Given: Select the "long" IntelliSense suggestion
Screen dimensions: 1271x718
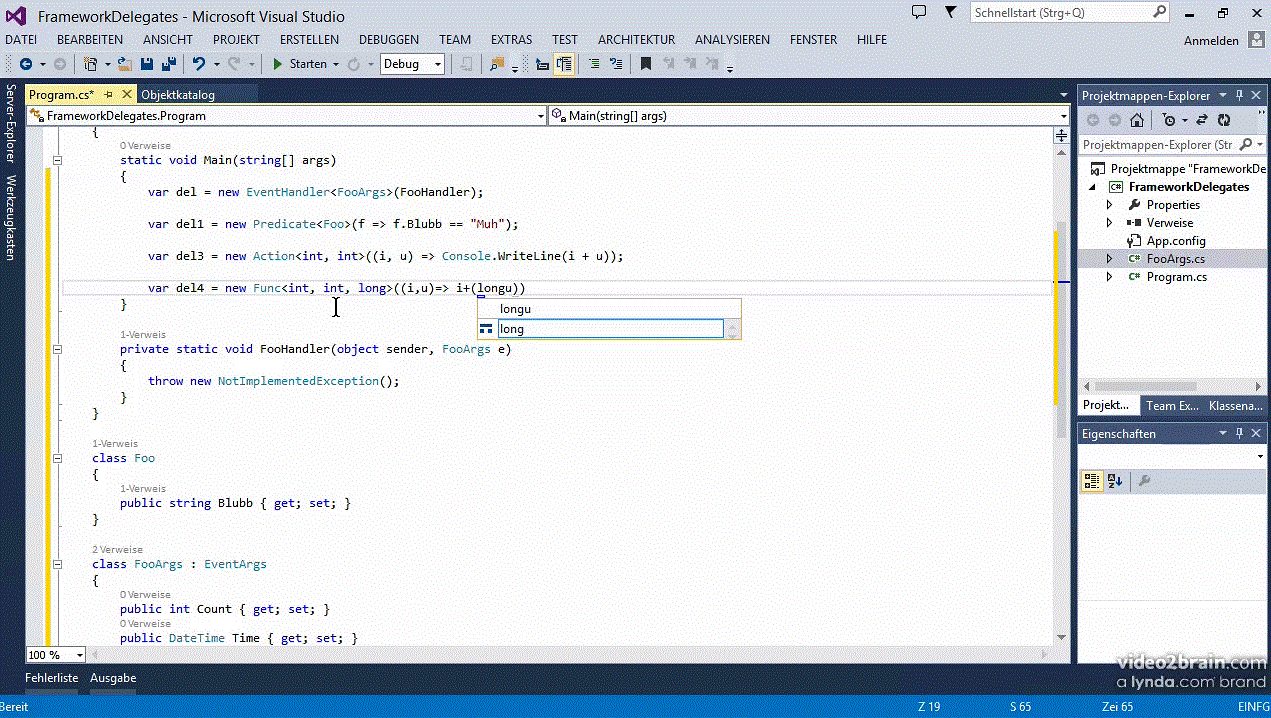Looking at the screenshot, I should tap(609, 329).
